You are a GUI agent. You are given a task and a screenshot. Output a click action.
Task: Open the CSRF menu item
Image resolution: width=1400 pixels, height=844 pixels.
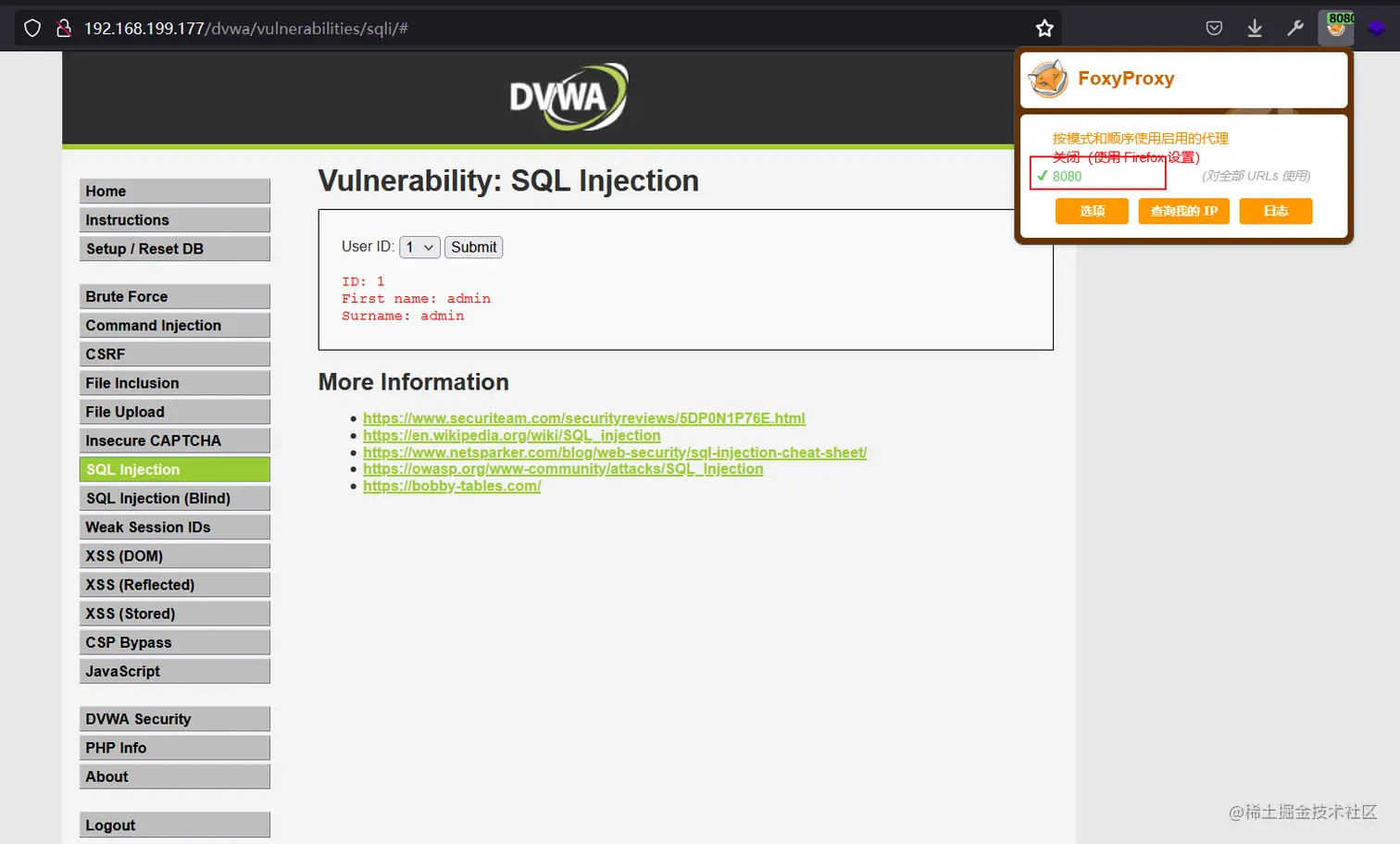(x=175, y=354)
